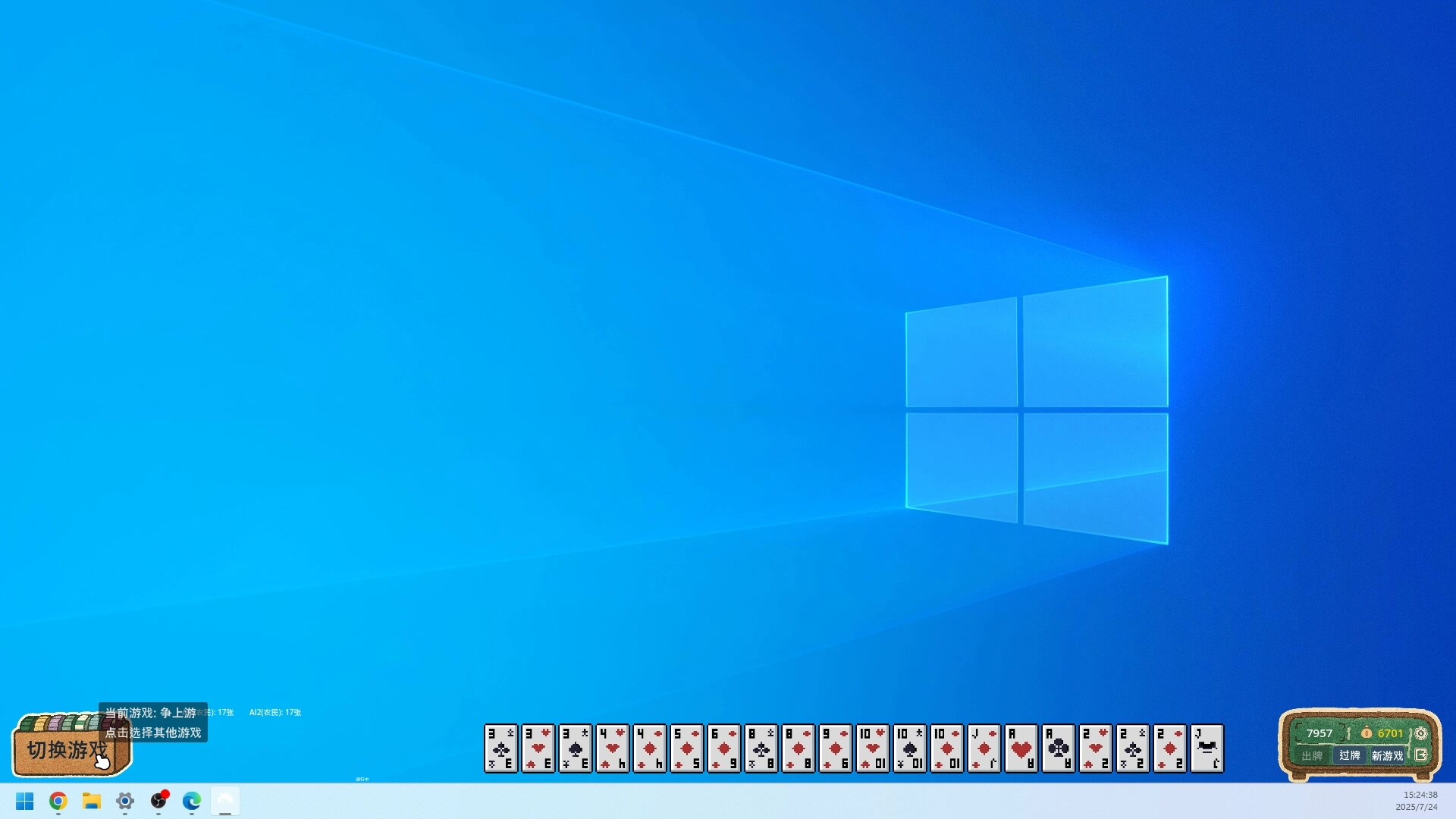Click the 出牌 play-cards button
The height and width of the screenshot is (819, 1456).
click(x=1312, y=756)
